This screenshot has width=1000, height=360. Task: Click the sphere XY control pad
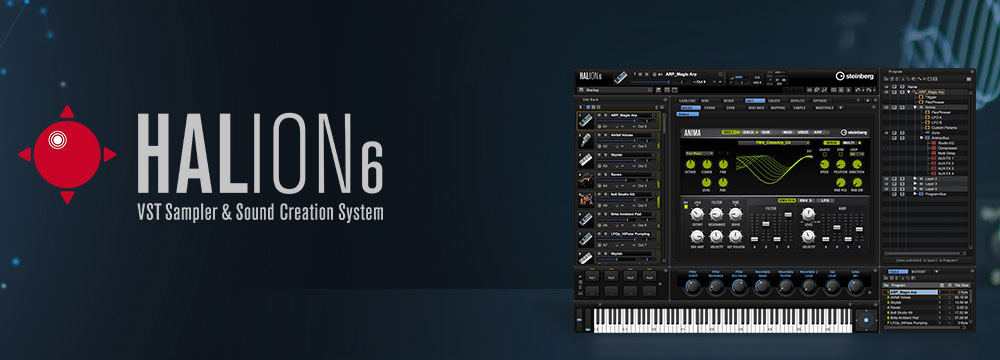pyautogui.click(x=865, y=320)
